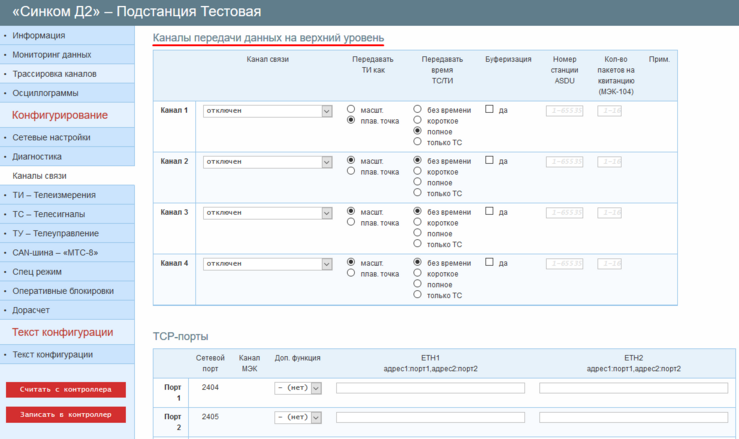The image size is (739, 439).
Task: Open Трассировка каналов in sidebar
Action: [54, 74]
